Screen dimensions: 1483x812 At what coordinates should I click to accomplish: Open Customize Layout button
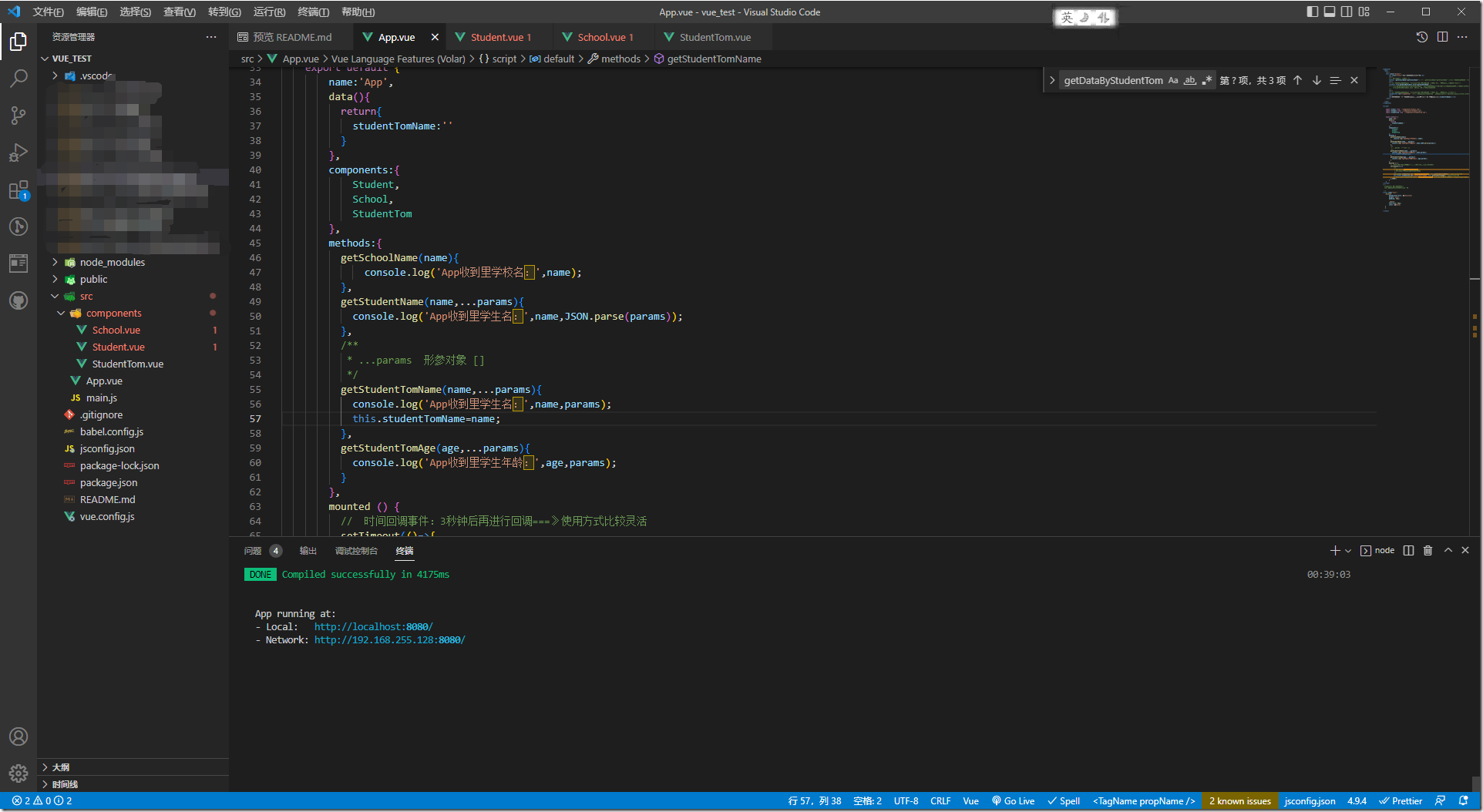coord(1364,12)
